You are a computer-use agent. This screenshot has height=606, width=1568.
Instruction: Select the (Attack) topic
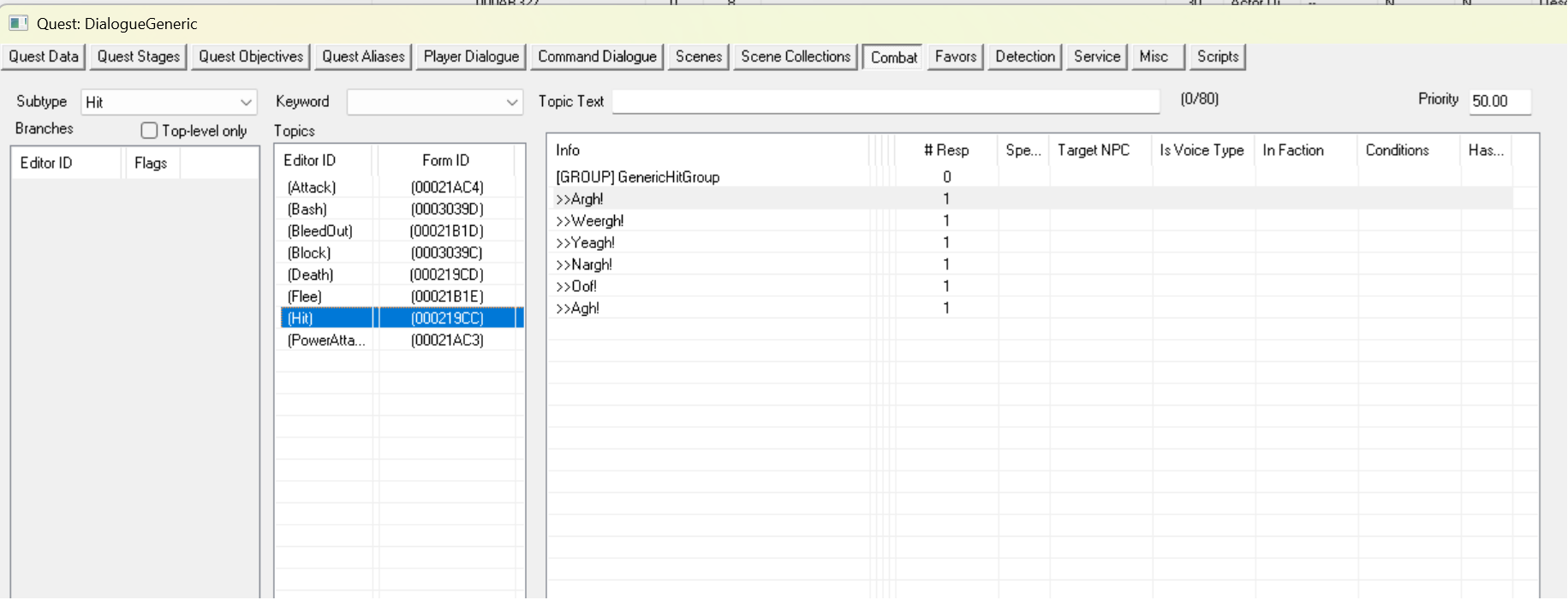click(x=312, y=187)
